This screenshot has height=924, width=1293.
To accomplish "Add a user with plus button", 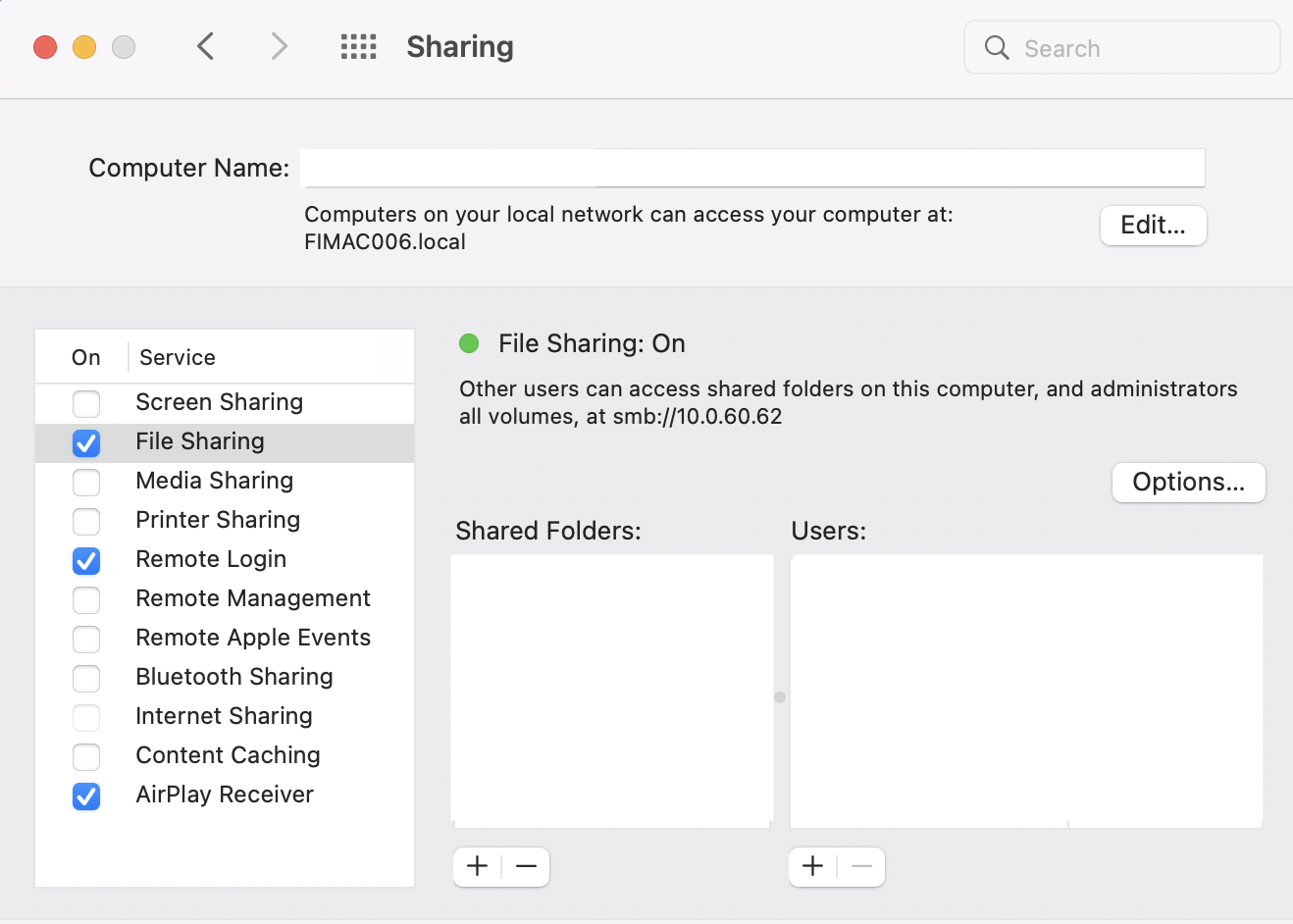I will pyautogui.click(x=813, y=866).
